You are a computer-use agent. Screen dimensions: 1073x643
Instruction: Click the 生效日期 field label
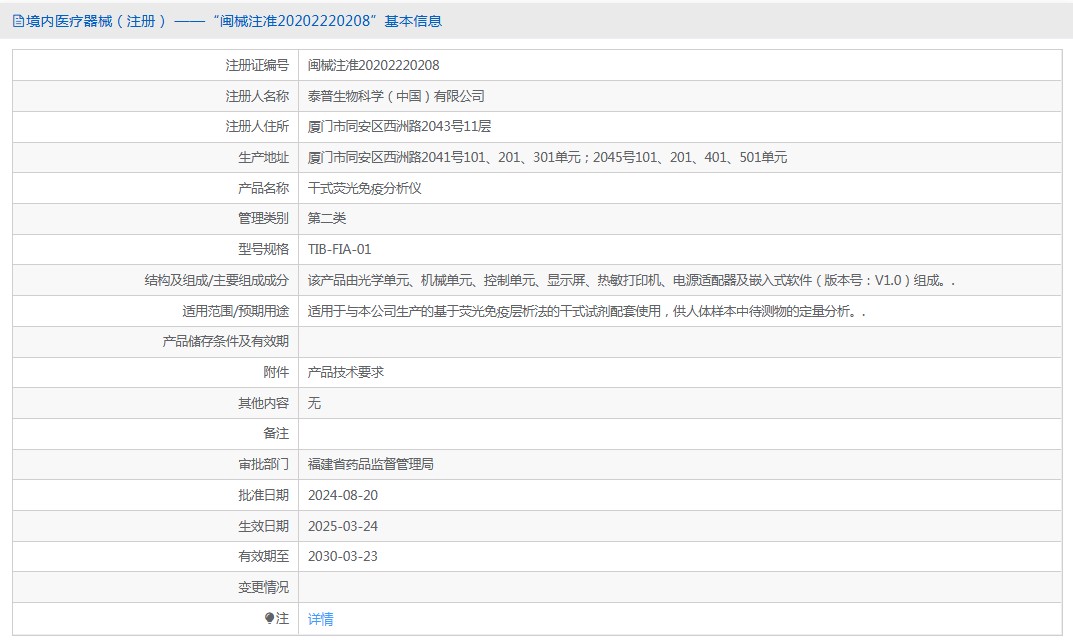tap(263, 526)
